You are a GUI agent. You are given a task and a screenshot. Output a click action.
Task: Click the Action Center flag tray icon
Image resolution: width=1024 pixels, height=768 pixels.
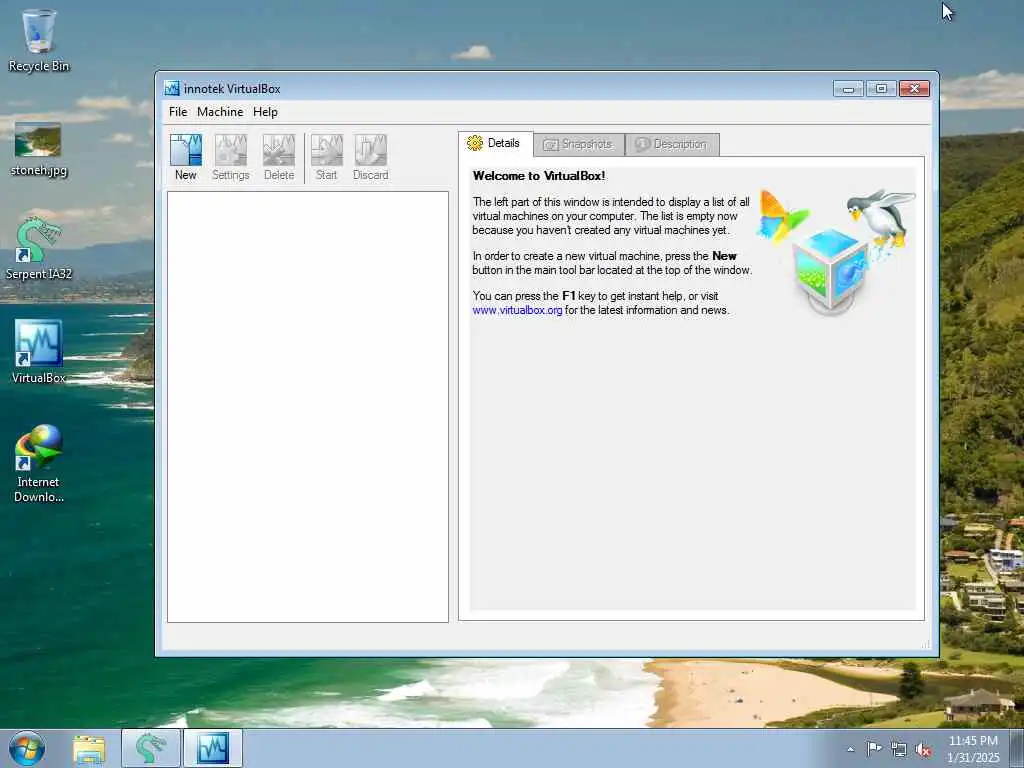(x=874, y=749)
